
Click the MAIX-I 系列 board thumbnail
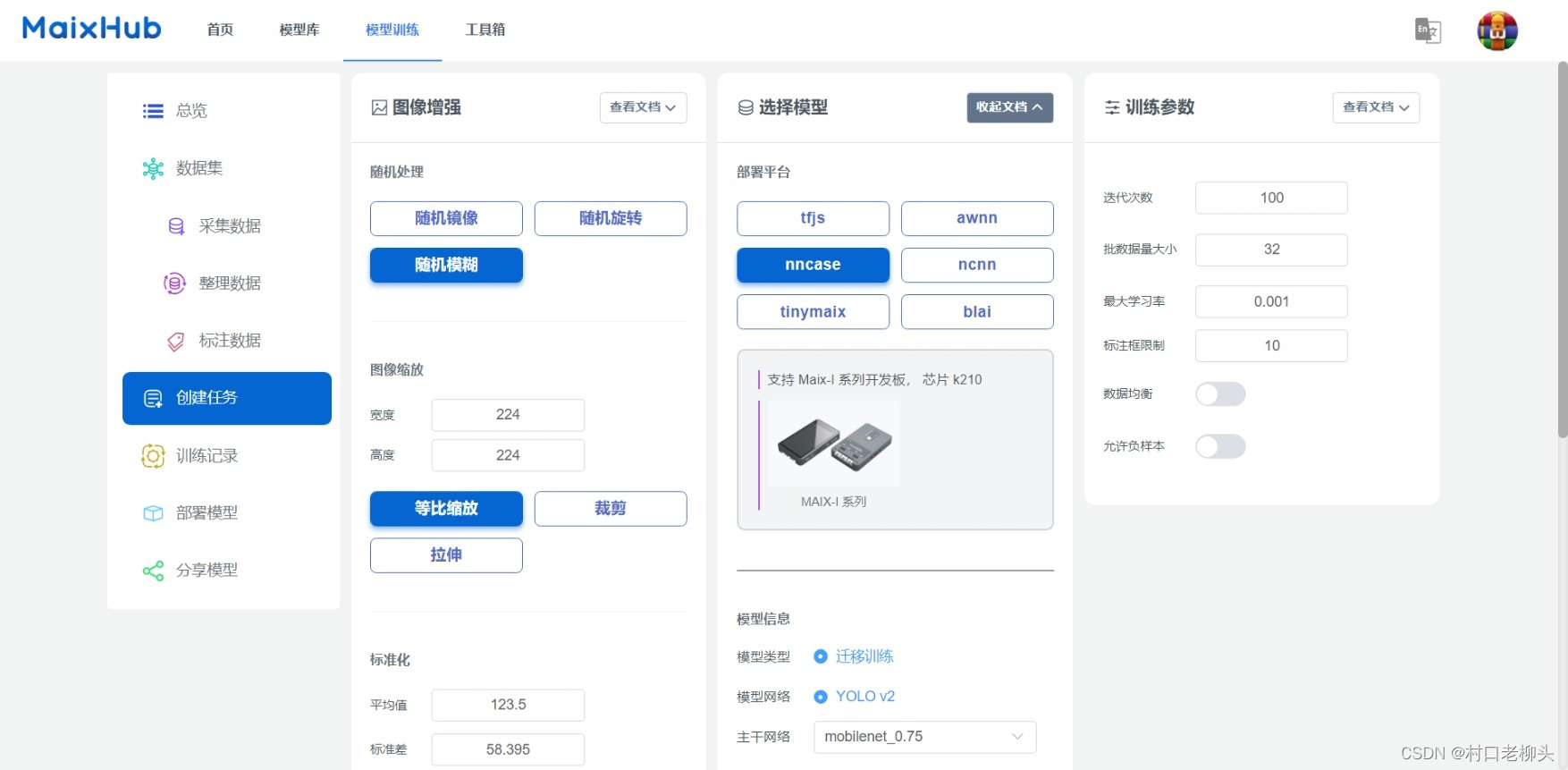coord(834,444)
